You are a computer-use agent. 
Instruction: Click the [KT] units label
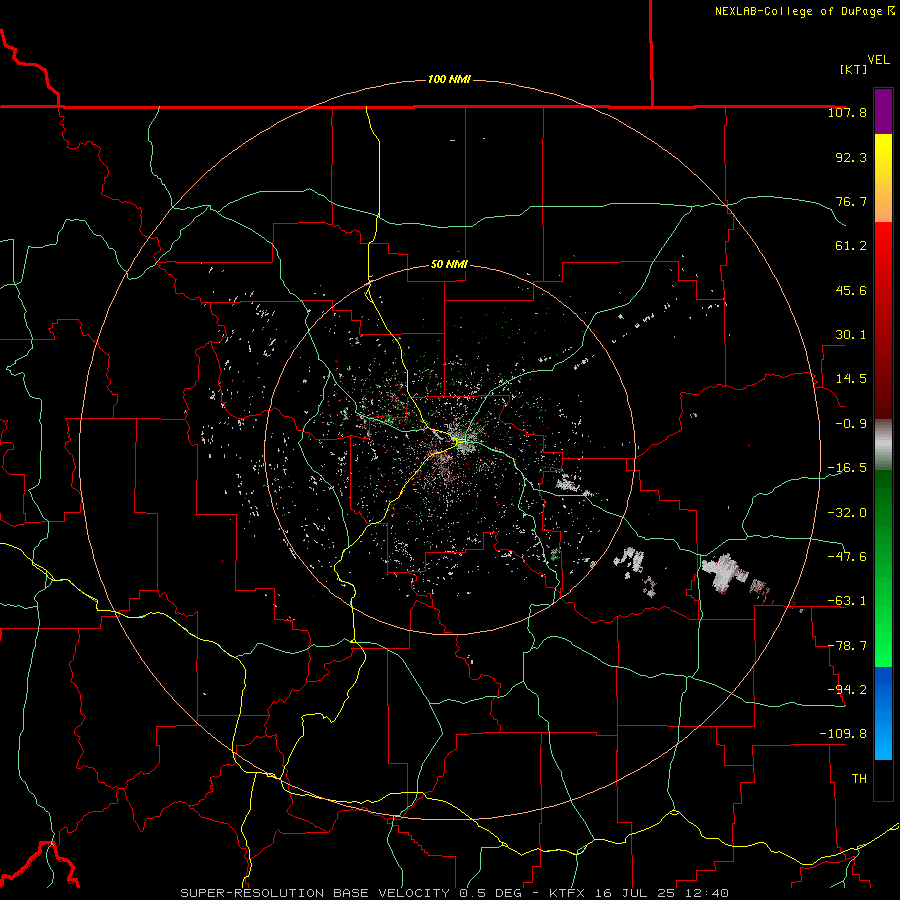click(x=853, y=69)
